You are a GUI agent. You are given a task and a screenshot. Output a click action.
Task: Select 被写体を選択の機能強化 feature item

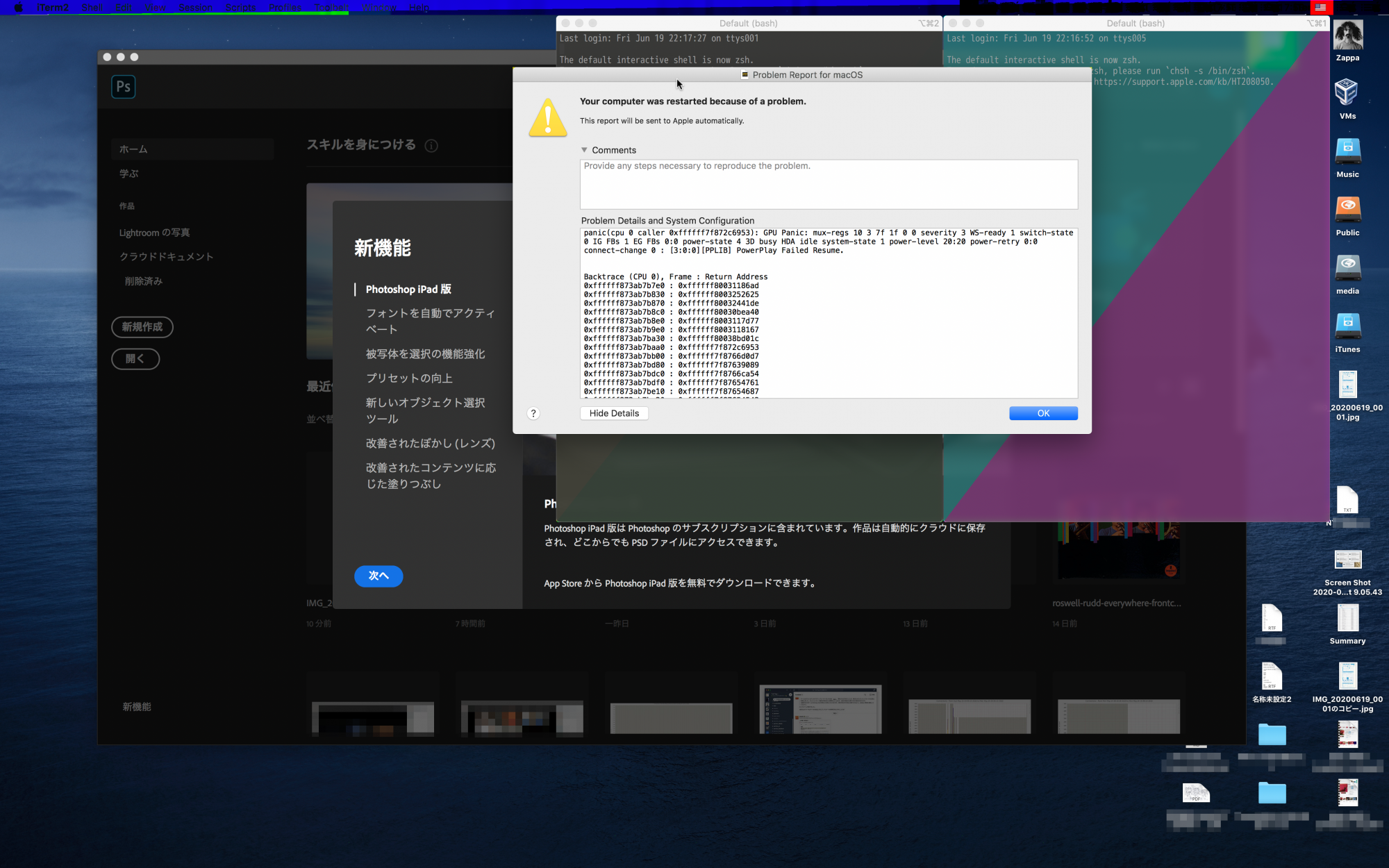426,354
